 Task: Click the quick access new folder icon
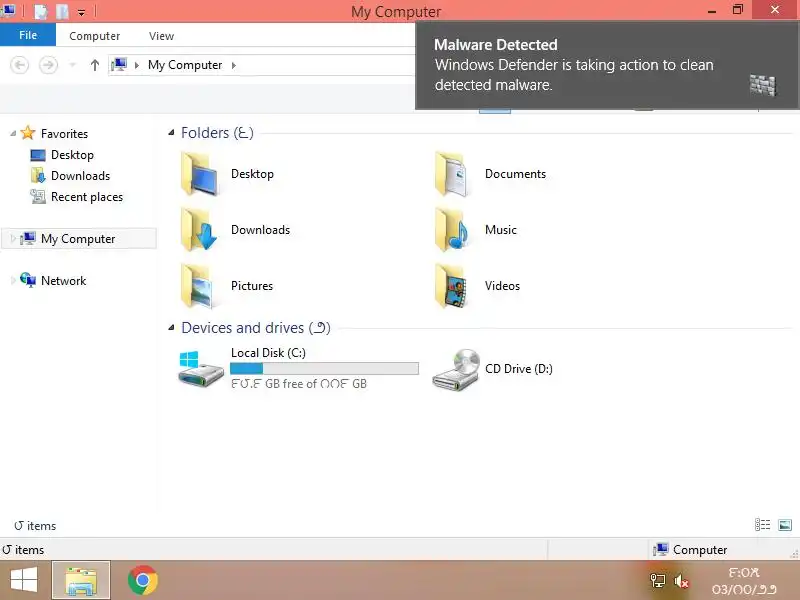click(62, 11)
